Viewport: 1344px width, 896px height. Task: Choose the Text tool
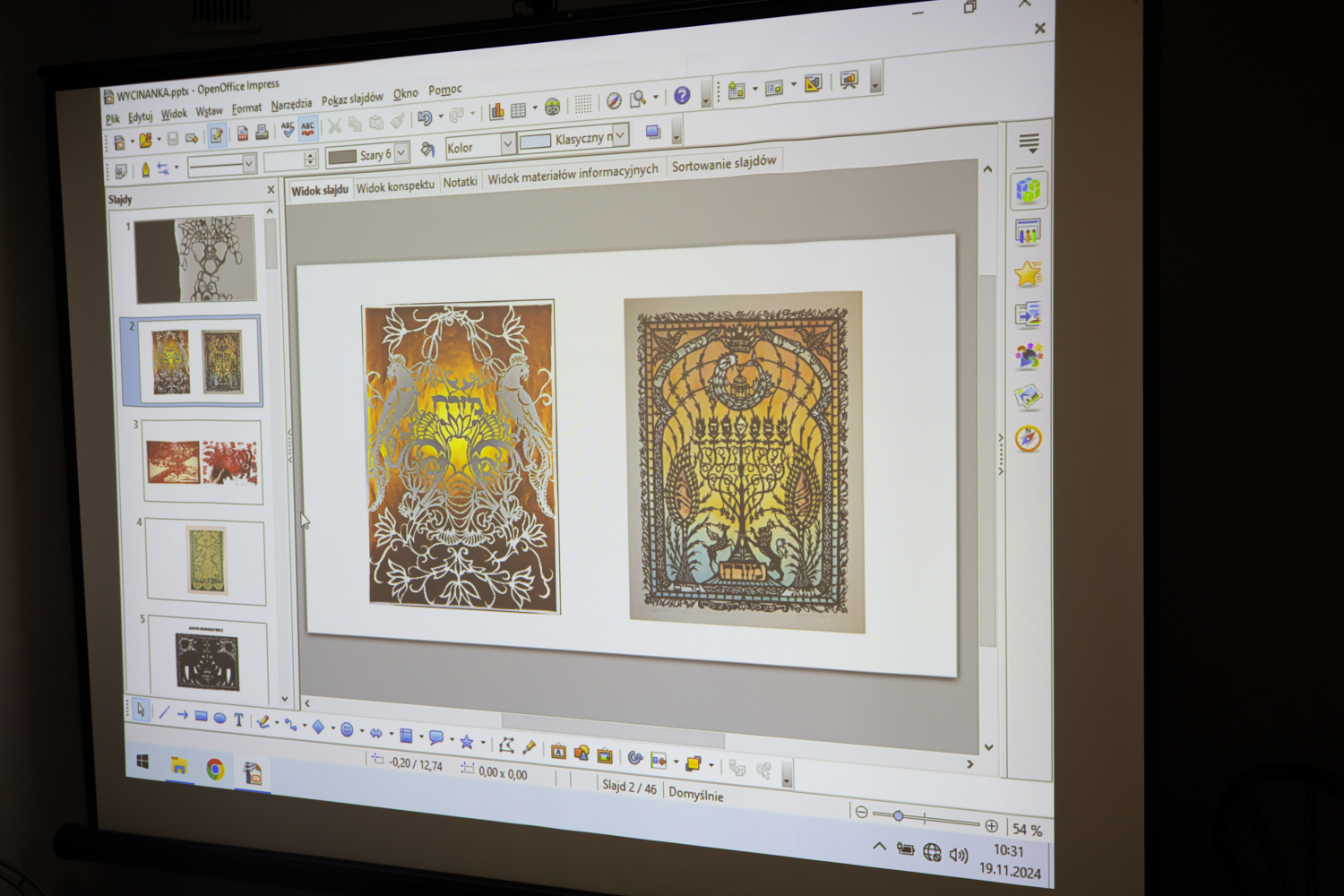(x=238, y=719)
